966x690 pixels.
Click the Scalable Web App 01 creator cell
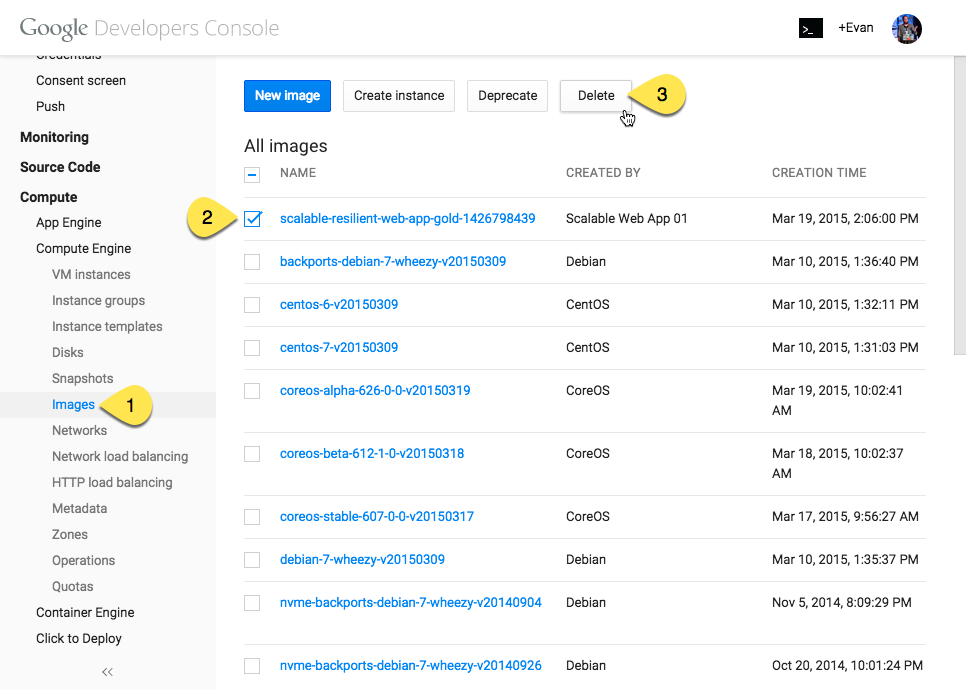point(627,218)
